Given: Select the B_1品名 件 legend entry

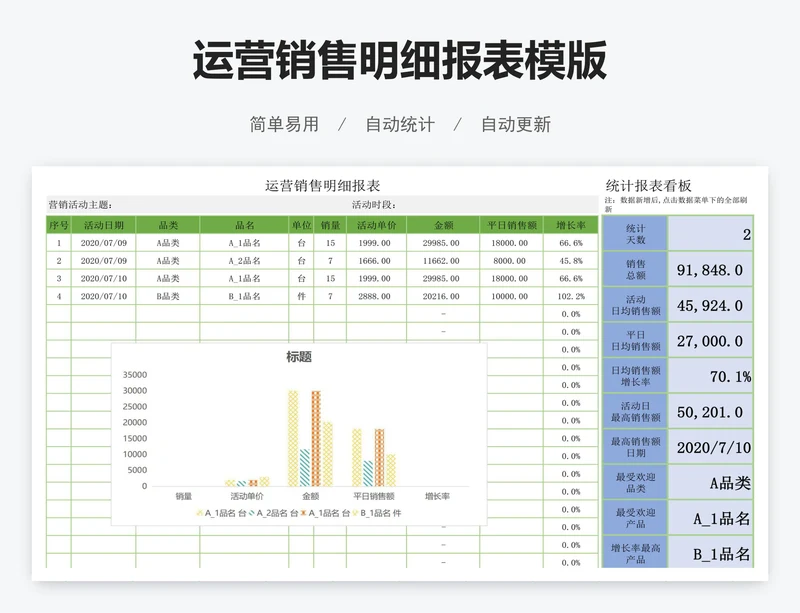Looking at the screenshot, I should (377, 513).
